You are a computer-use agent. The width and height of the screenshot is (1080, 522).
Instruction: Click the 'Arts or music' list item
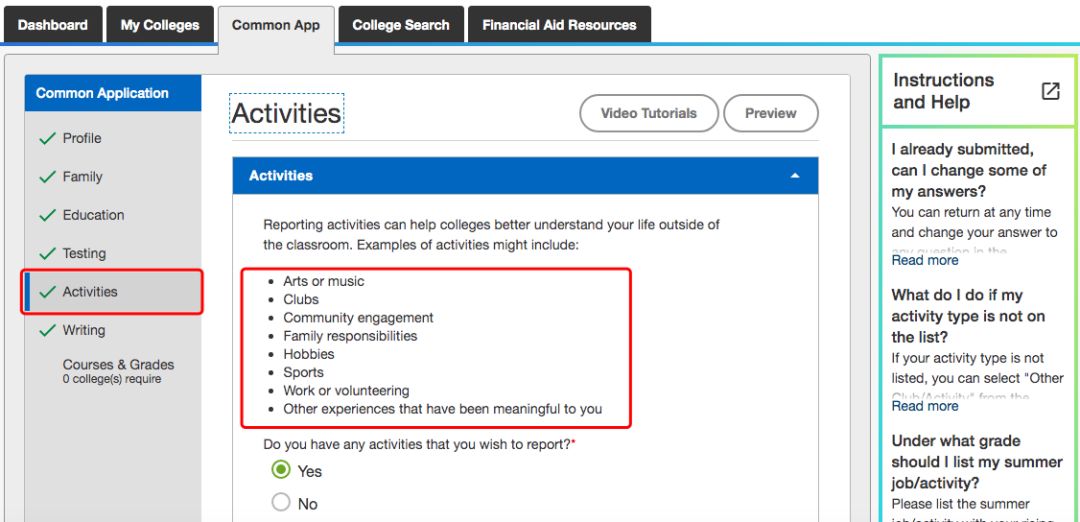[324, 281]
